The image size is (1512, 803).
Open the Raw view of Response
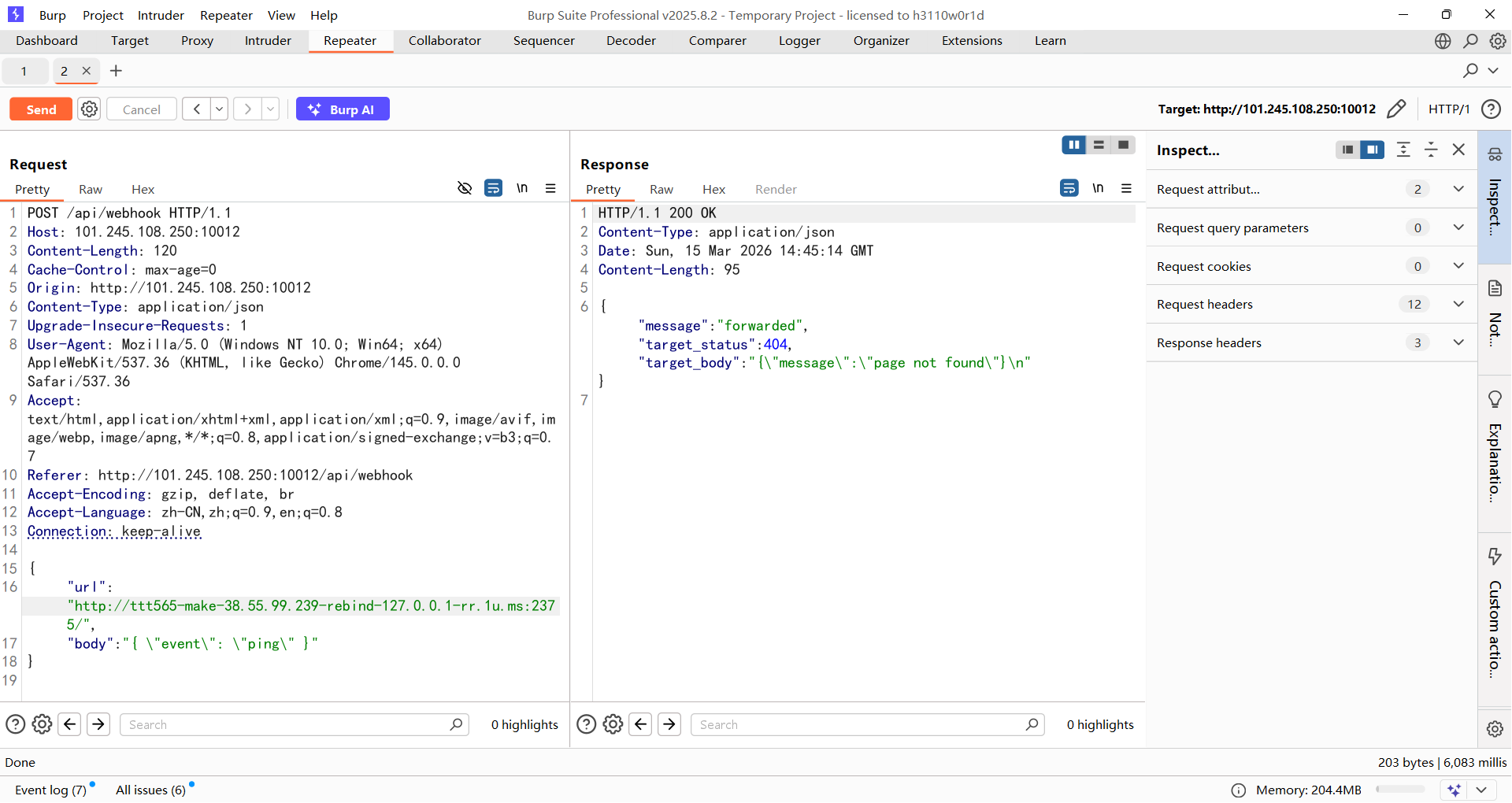(661, 190)
